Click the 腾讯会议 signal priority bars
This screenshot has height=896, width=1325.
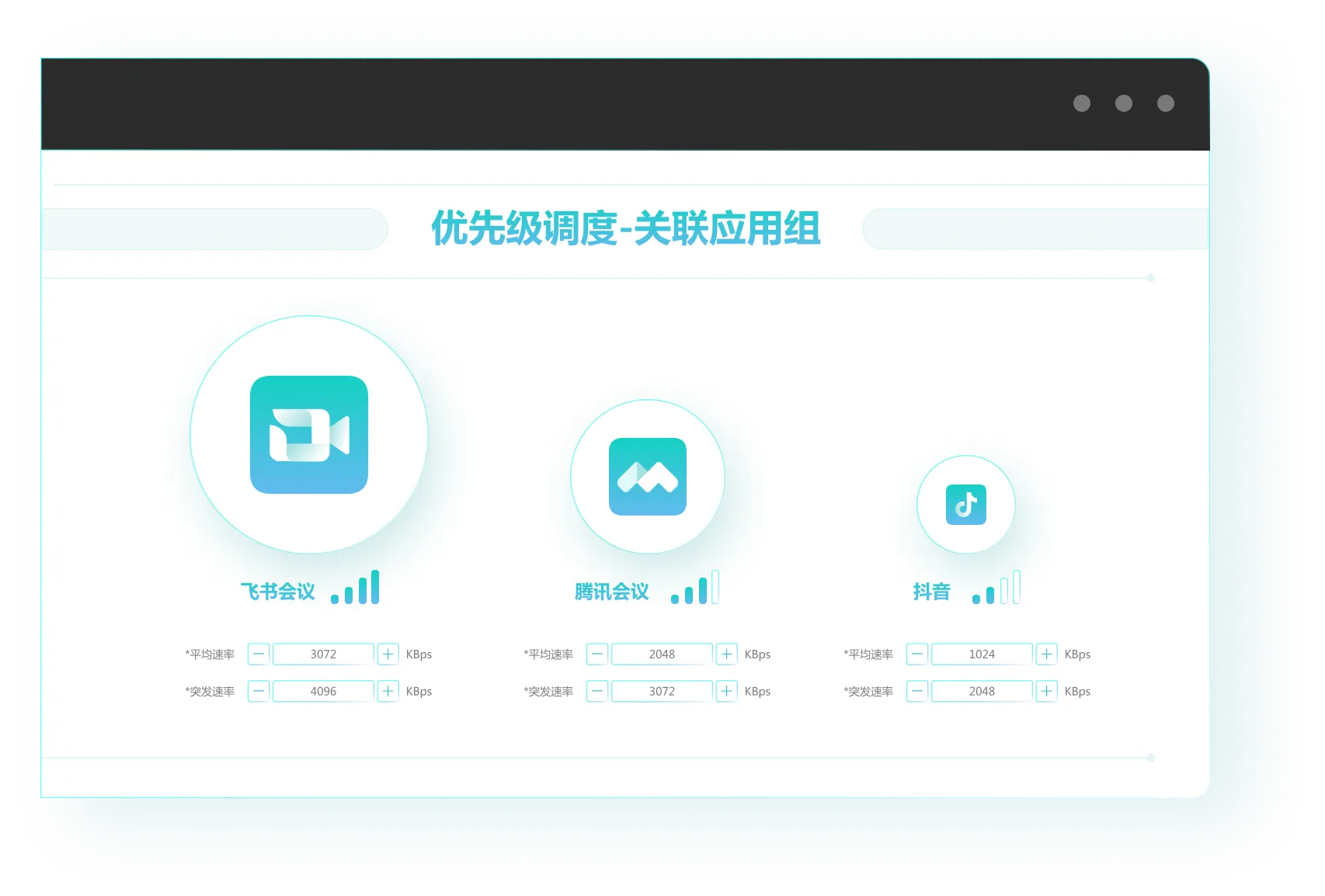[695, 587]
